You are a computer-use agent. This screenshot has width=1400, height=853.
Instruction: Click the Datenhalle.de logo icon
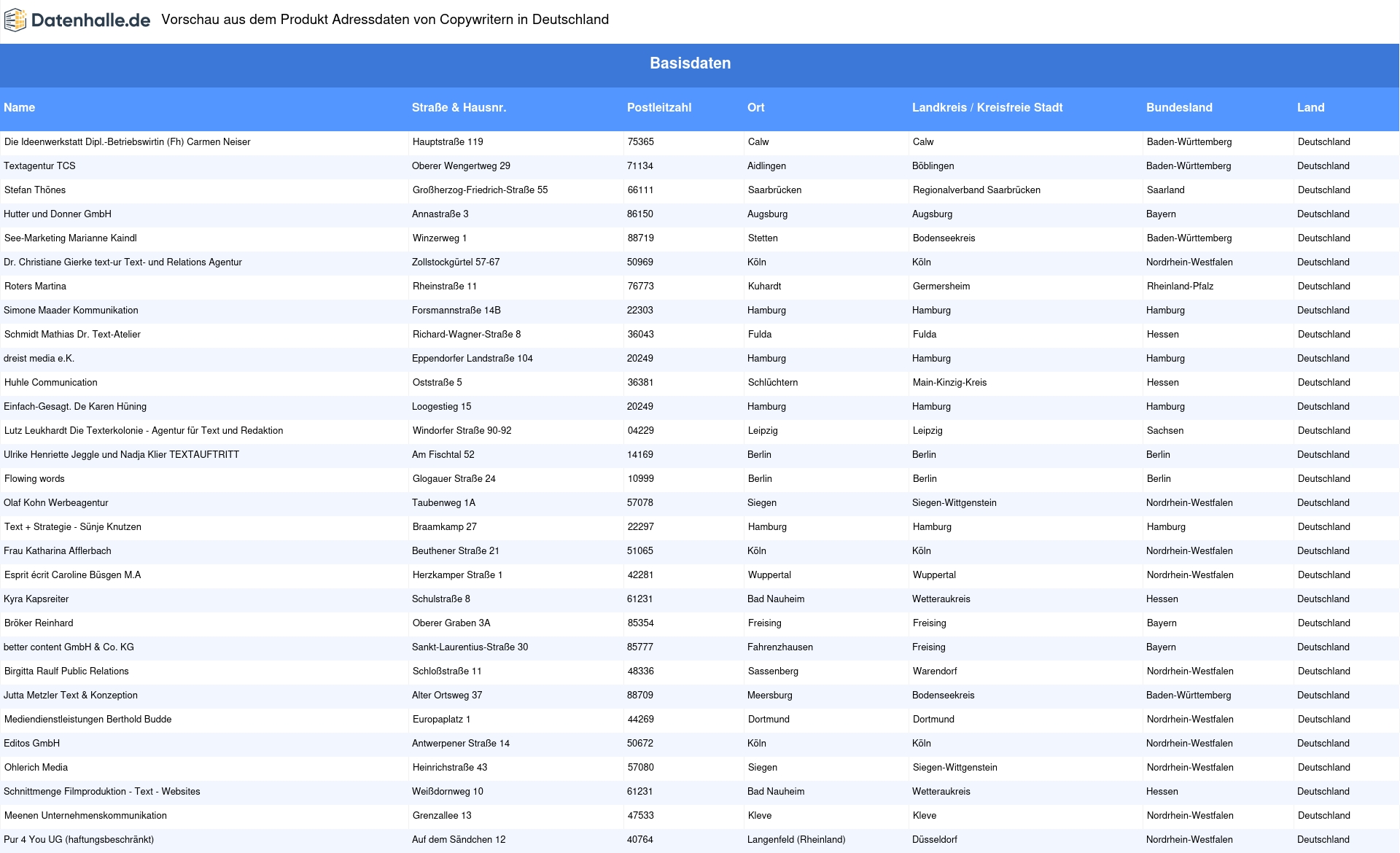coord(15,20)
